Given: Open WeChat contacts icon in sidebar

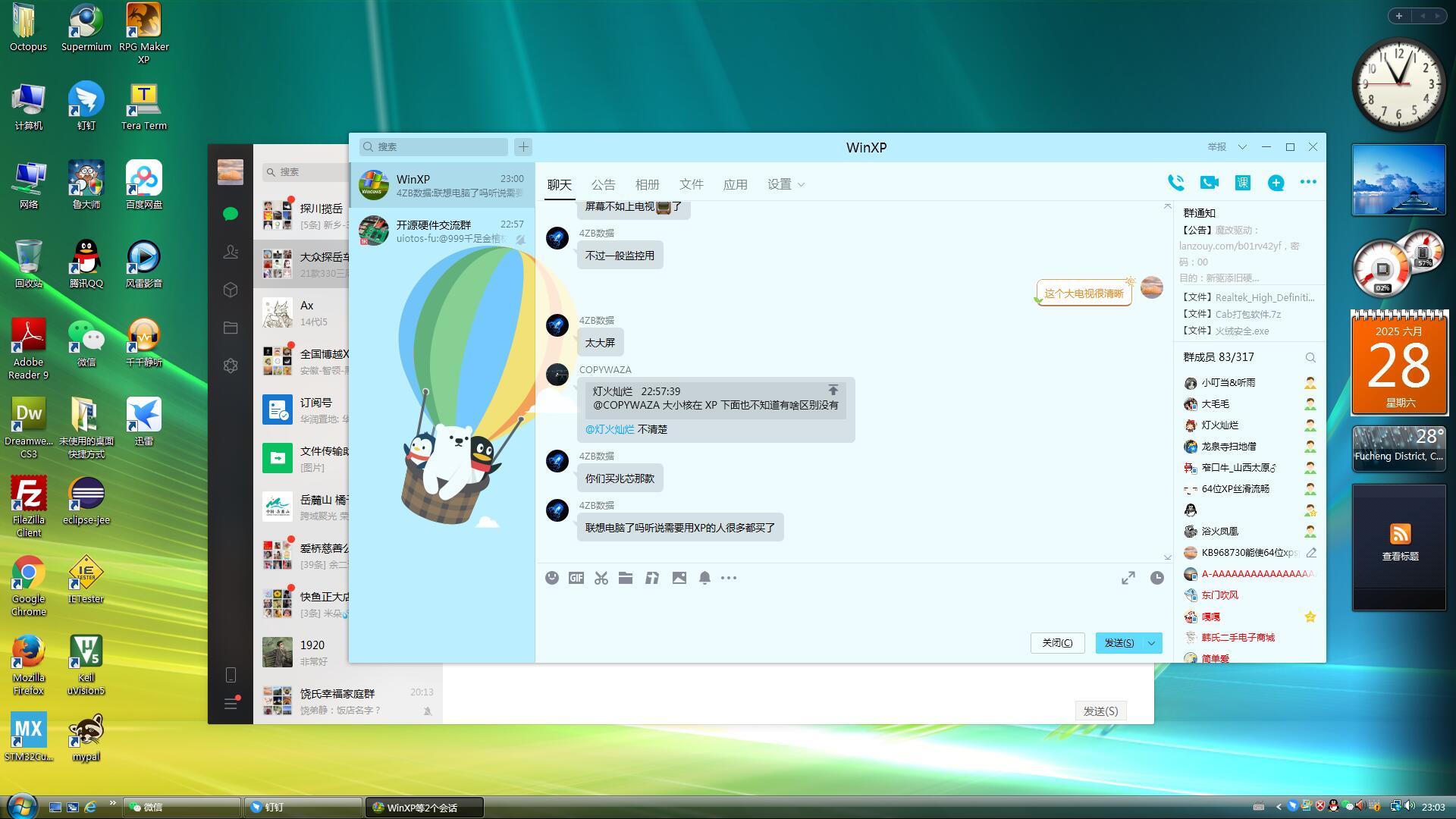Looking at the screenshot, I should [x=231, y=252].
